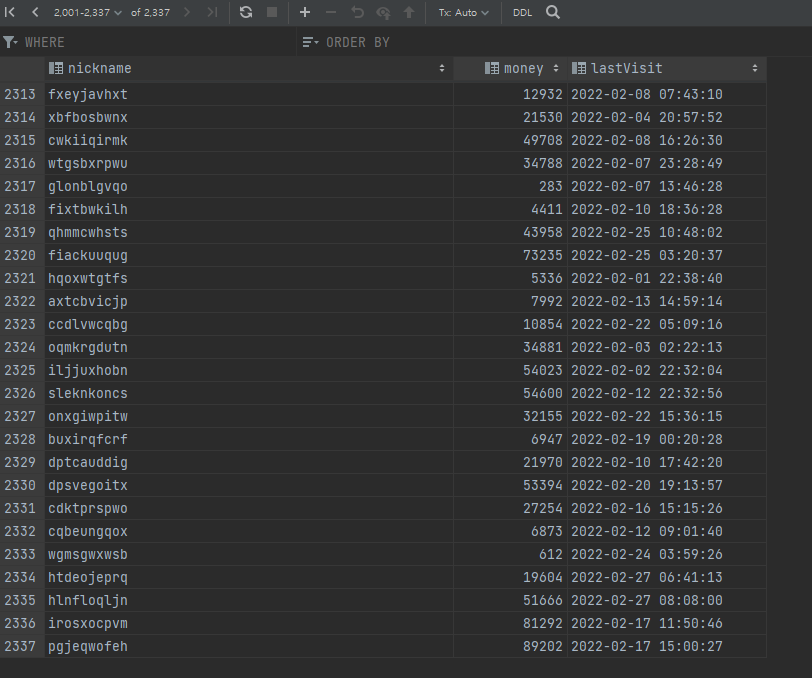This screenshot has height=678, width=812.
Task: Select the nickname cell 'cwkiiqirmk'
Action: click(x=249, y=140)
